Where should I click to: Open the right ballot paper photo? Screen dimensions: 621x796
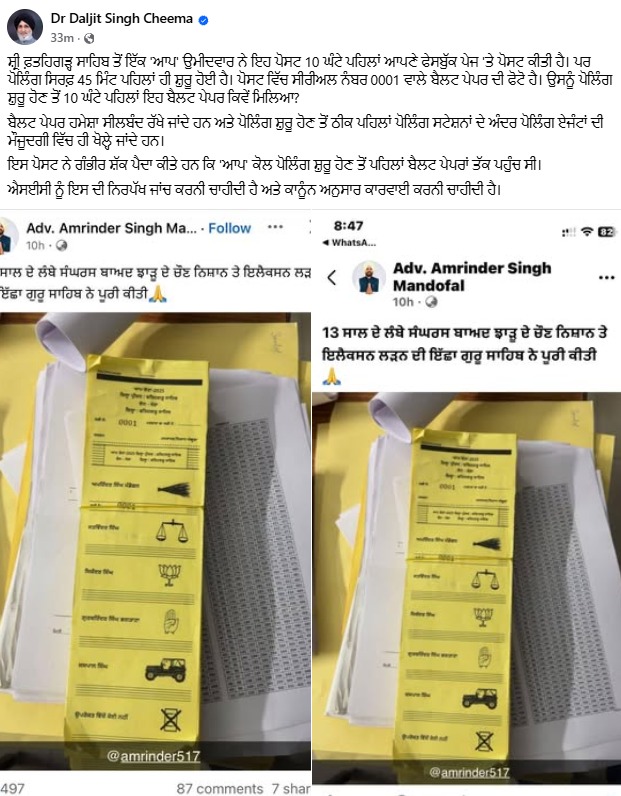[x=466, y=588]
